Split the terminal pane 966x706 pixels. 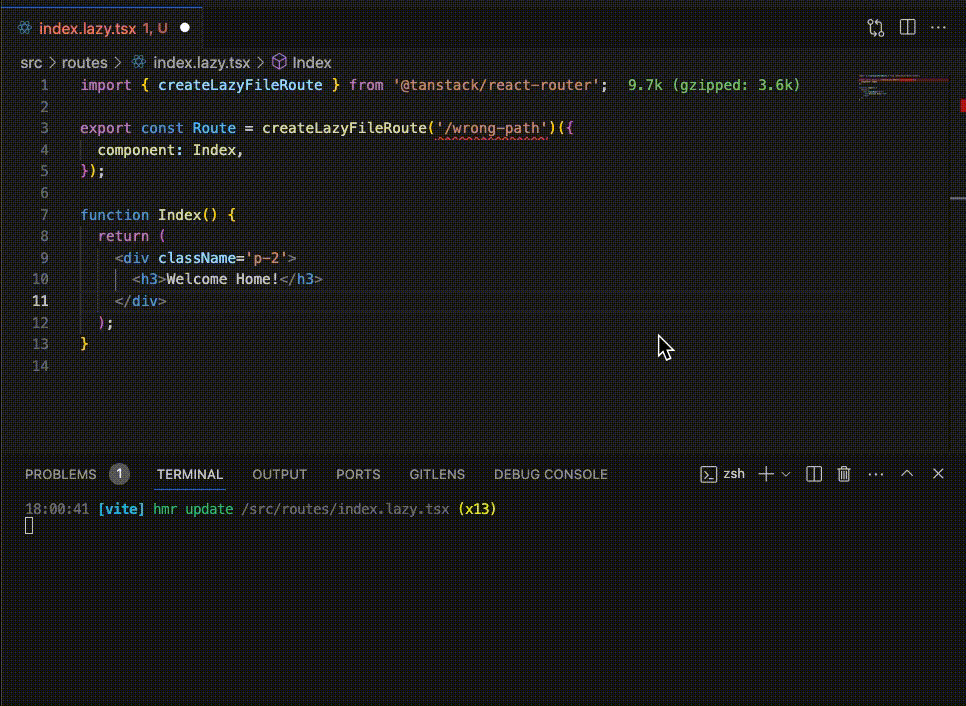814,474
